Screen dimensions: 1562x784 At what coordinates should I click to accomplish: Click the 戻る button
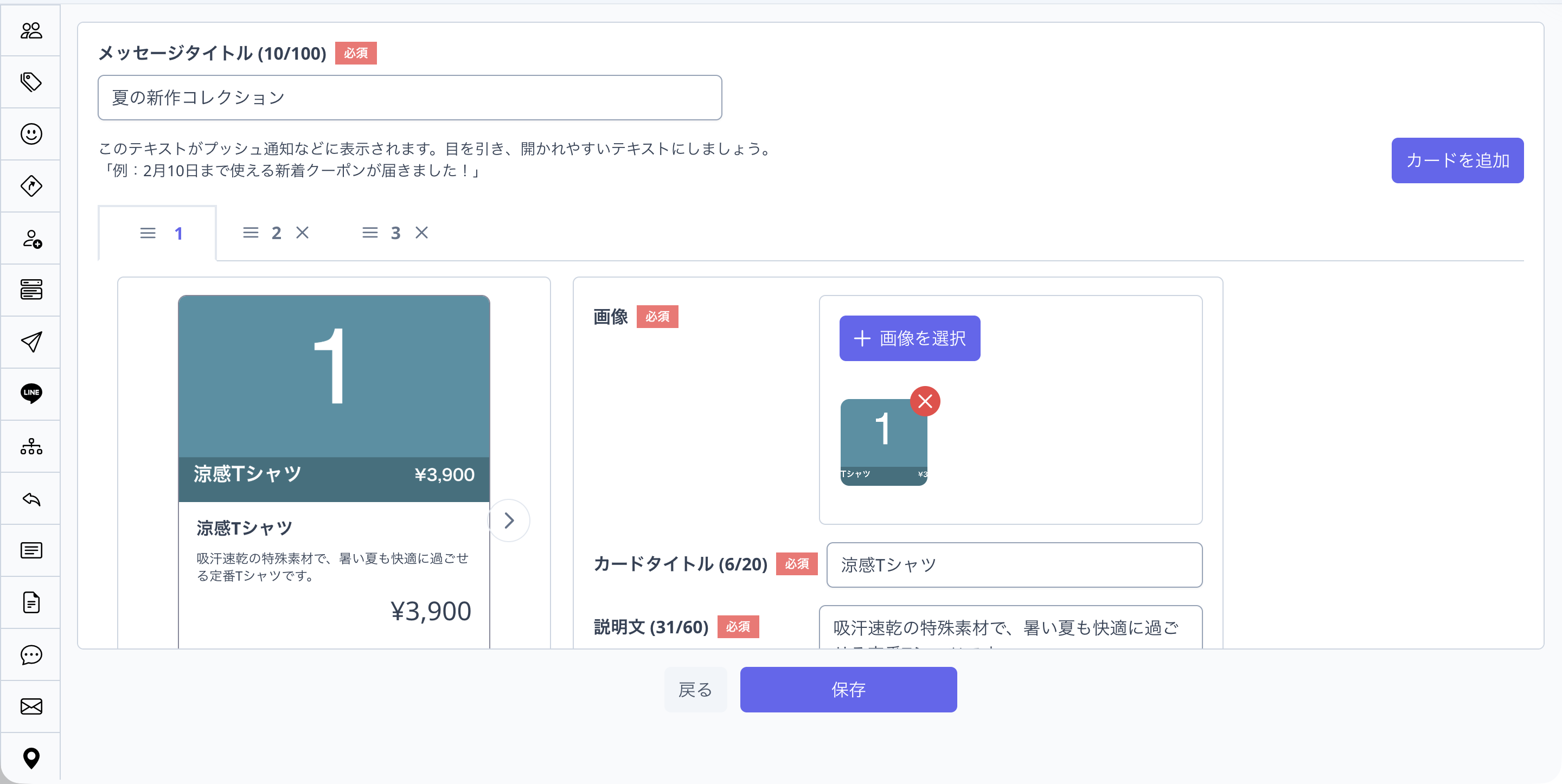[x=695, y=690]
